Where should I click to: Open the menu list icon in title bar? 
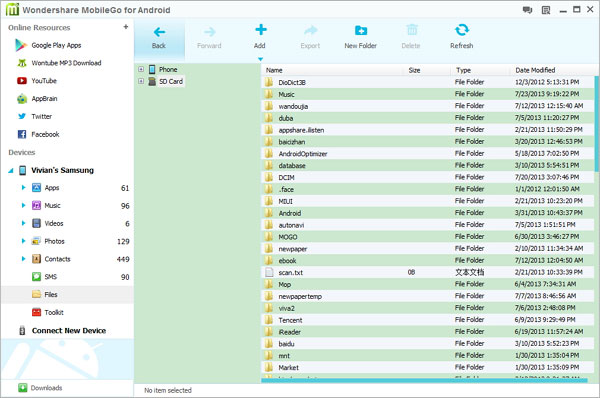pyautogui.click(x=546, y=10)
